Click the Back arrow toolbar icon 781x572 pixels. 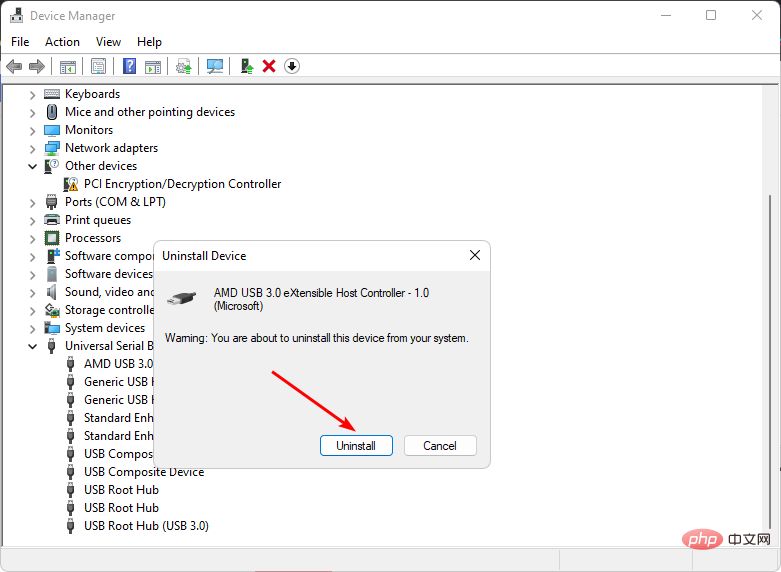14,66
